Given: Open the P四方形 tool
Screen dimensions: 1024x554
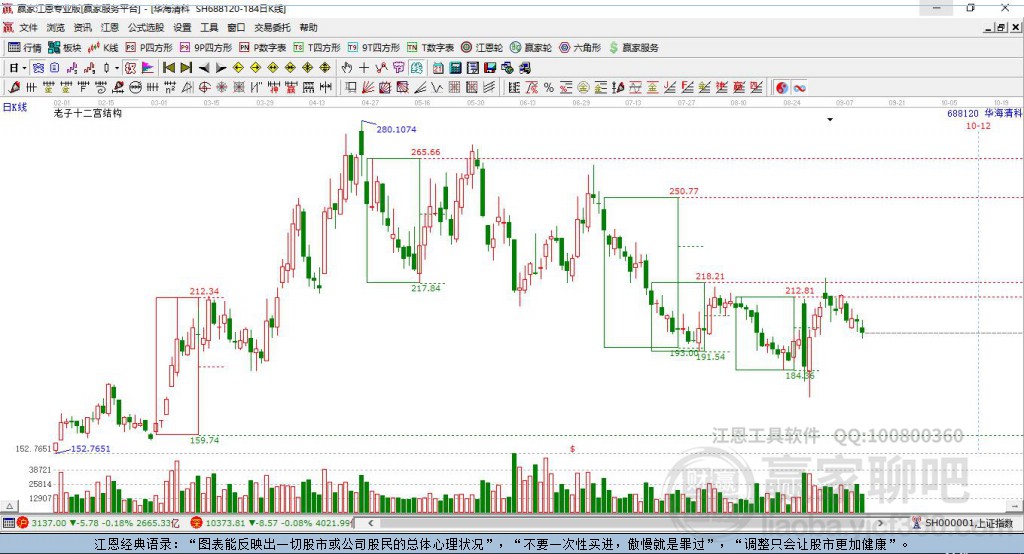Looking at the screenshot, I should (x=149, y=48).
